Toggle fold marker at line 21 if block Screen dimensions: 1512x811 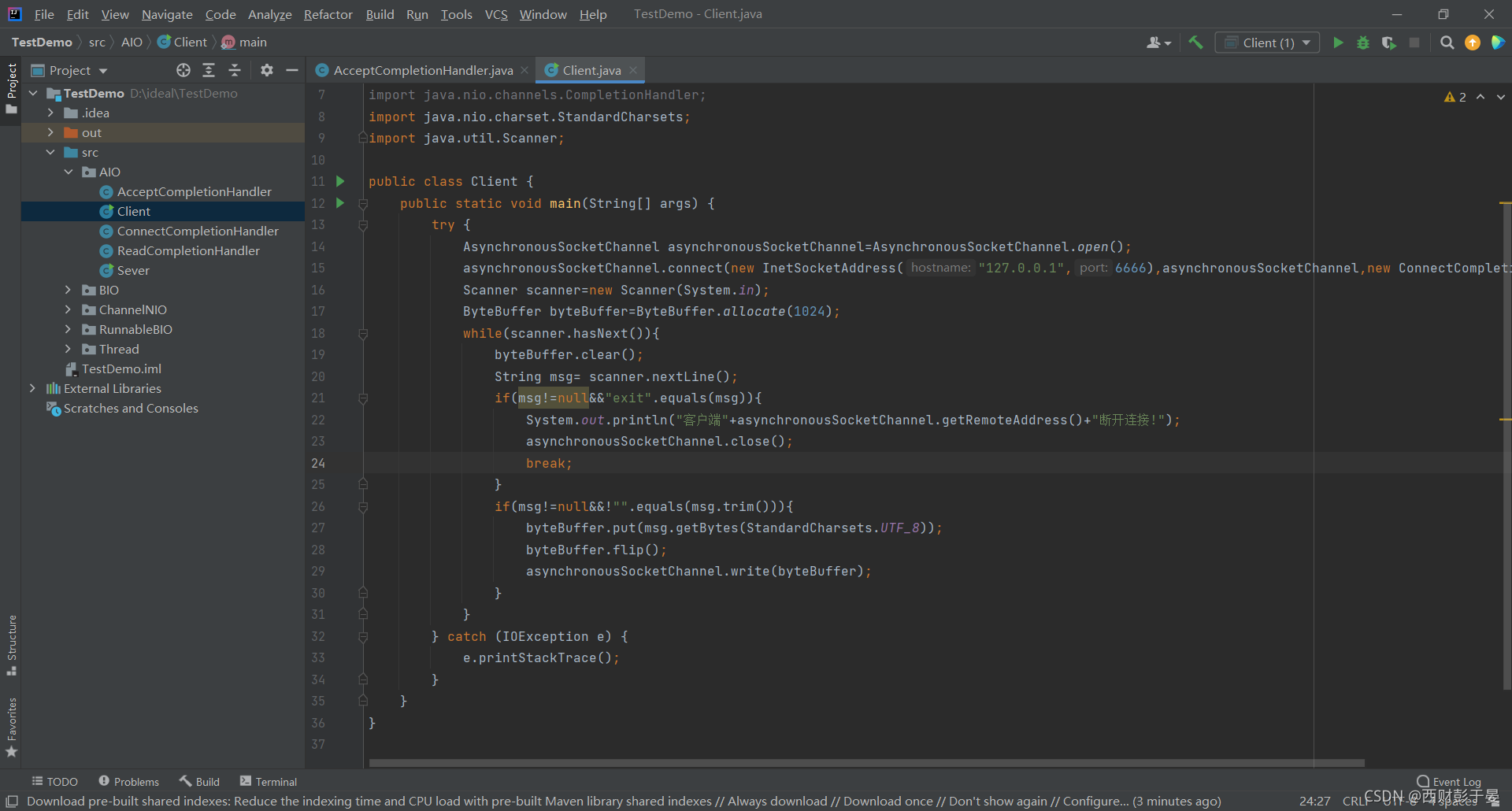[363, 398]
